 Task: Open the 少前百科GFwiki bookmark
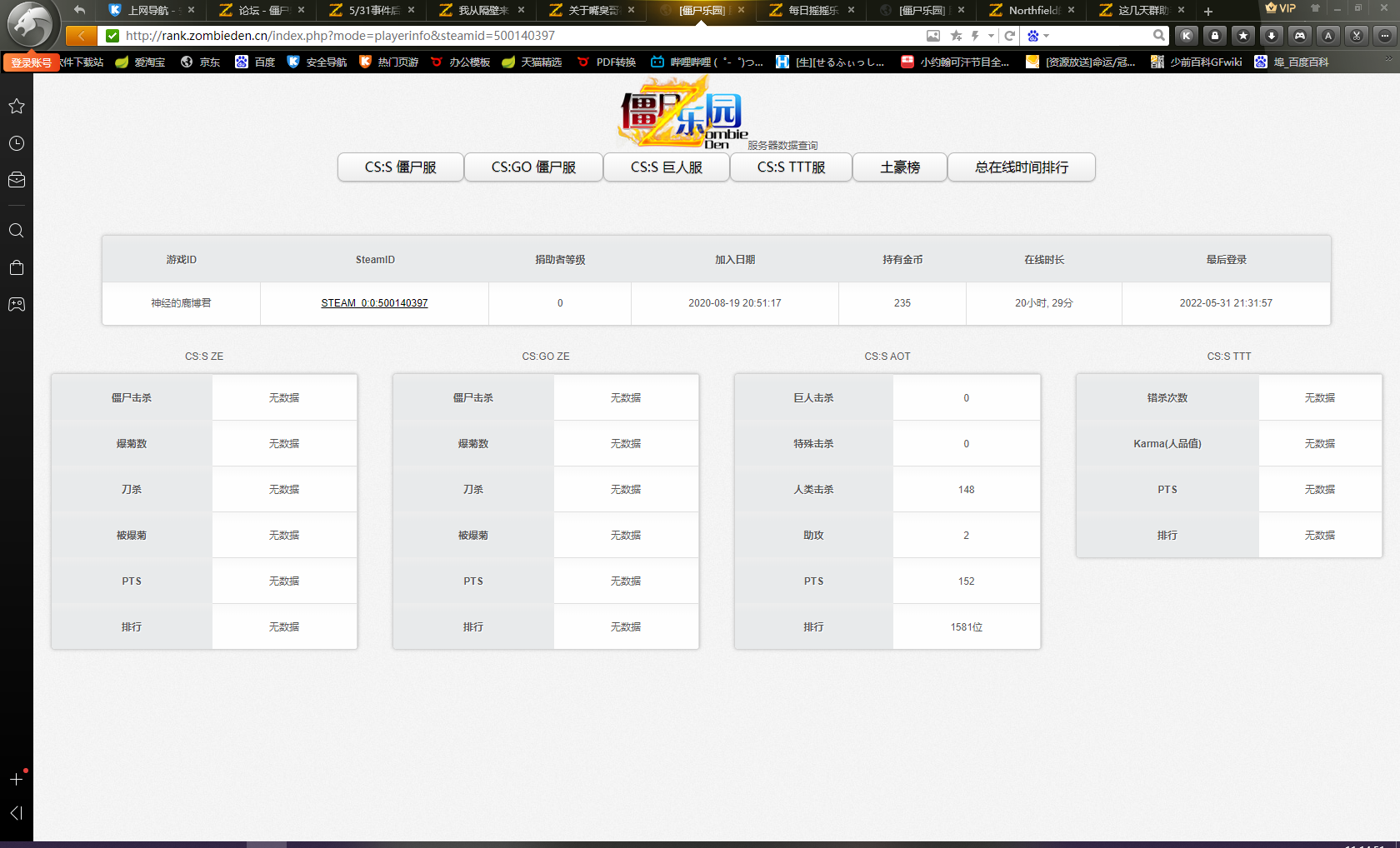point(1197,62)
